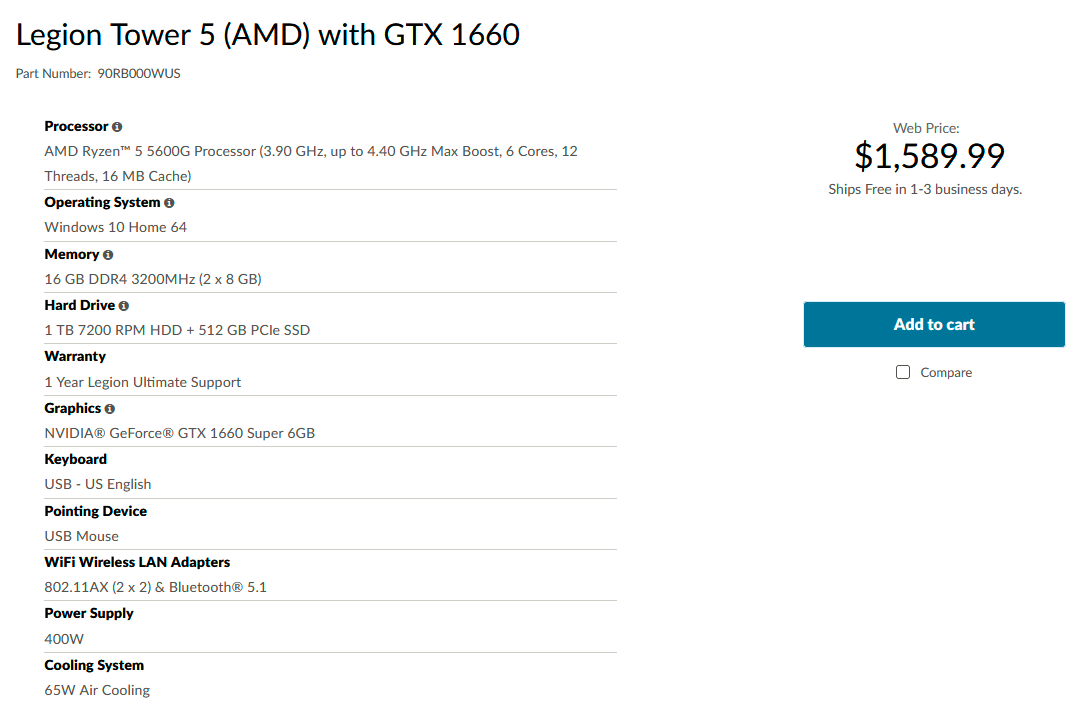Click the Processor spec heading
Viewport: 1071px width, 701px height.
click(x=76, y=126)
